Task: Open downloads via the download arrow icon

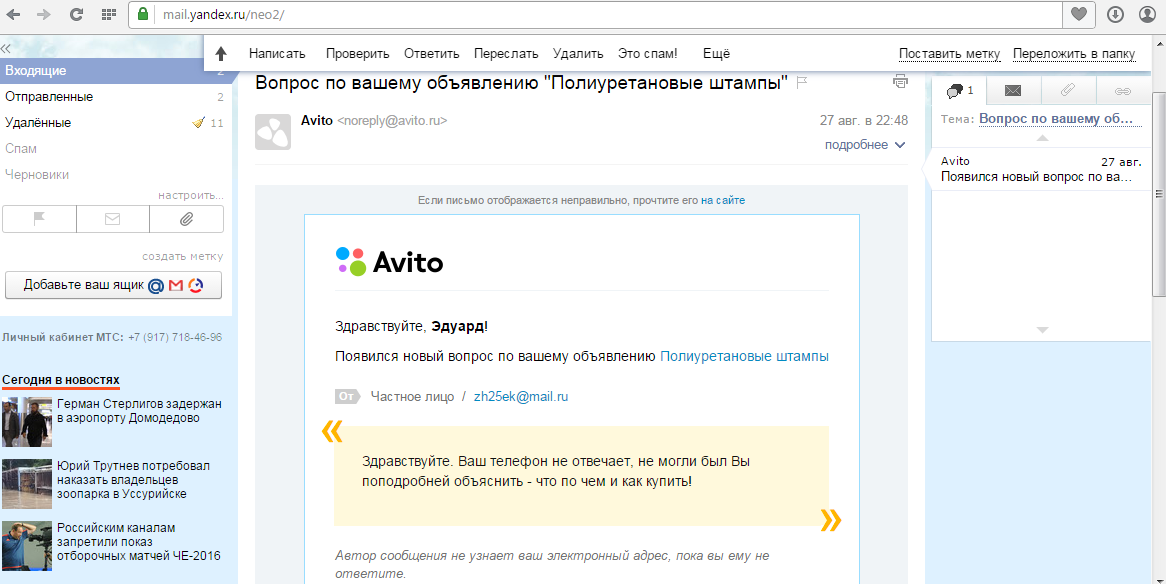Action: (1115, 14)
